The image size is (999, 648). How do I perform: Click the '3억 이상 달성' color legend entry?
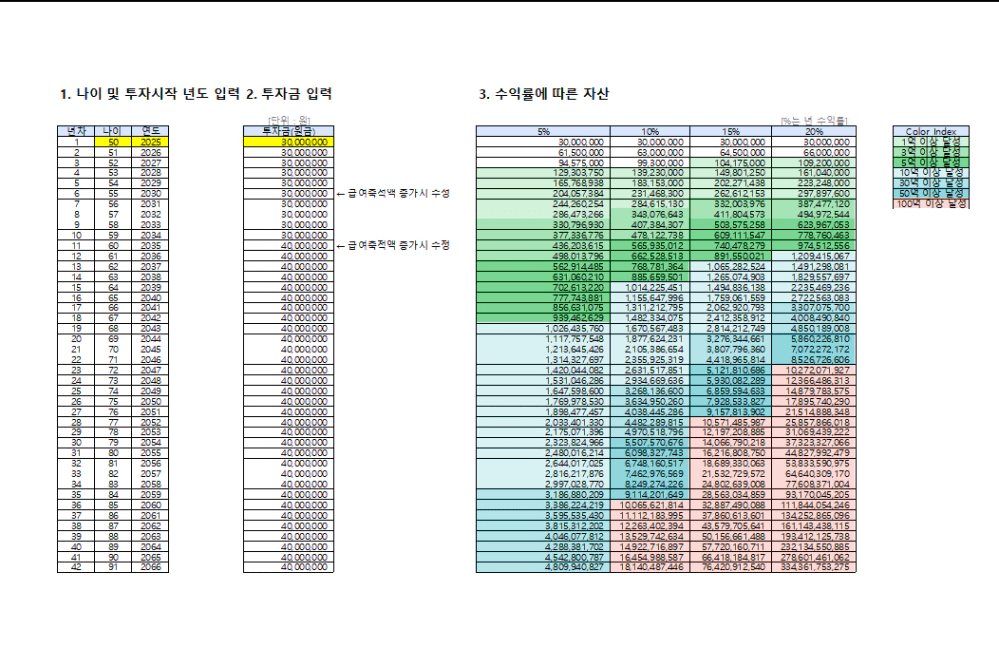[x=931, y=152]
